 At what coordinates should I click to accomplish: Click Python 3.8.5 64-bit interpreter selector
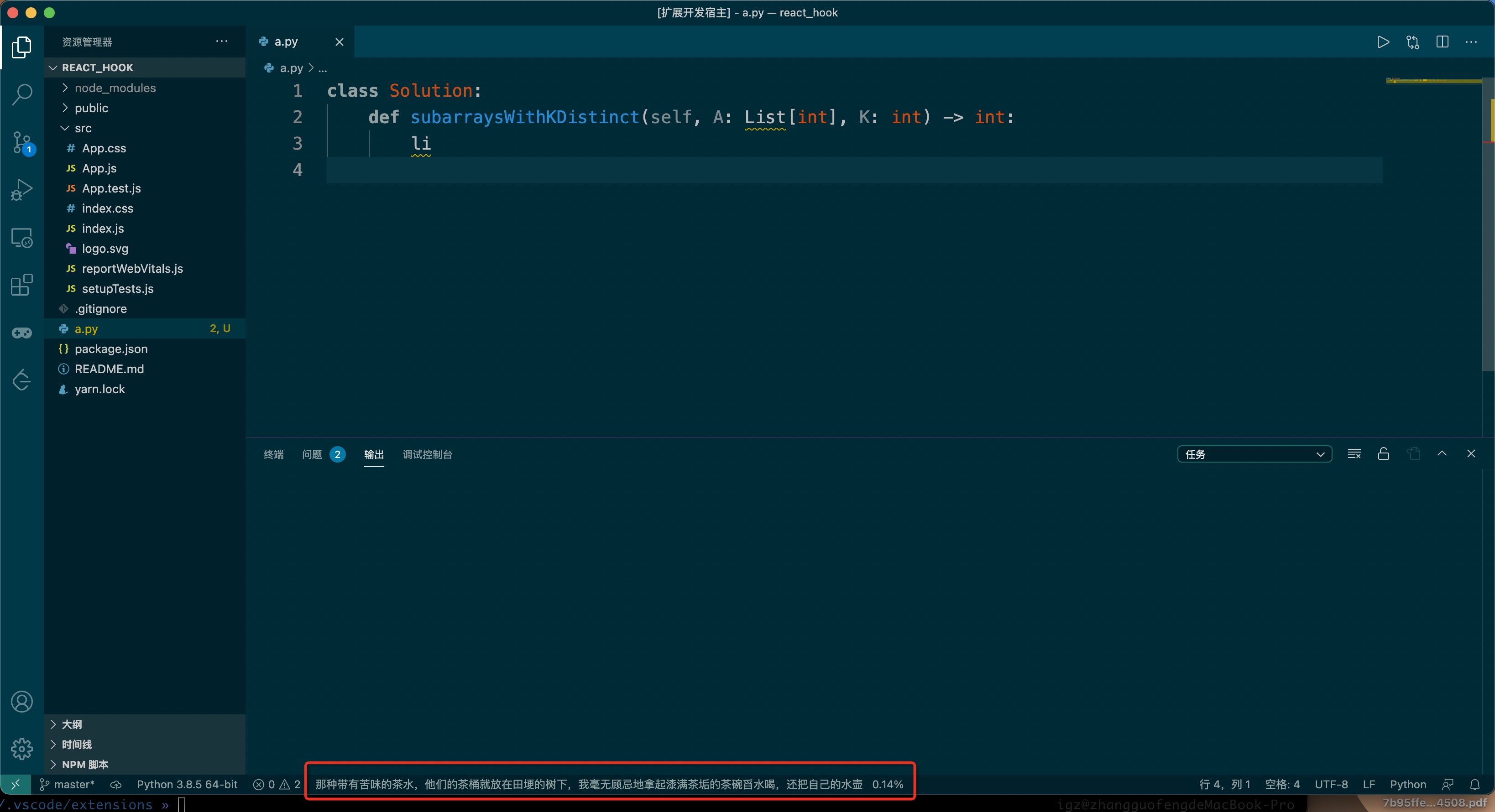pos(187,784)
